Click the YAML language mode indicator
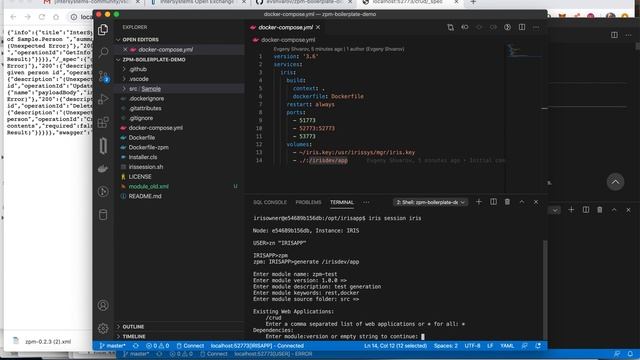The width and height of the screenshot is (640, 360). pos(507,346)
